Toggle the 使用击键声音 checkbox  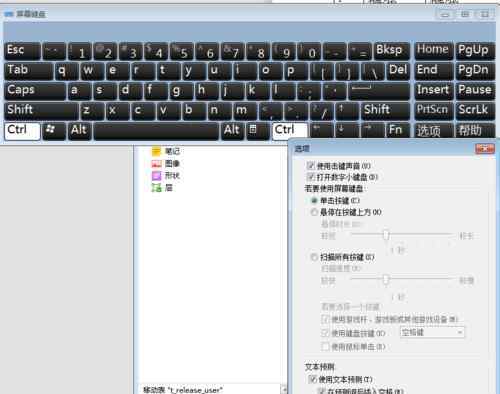311,165
